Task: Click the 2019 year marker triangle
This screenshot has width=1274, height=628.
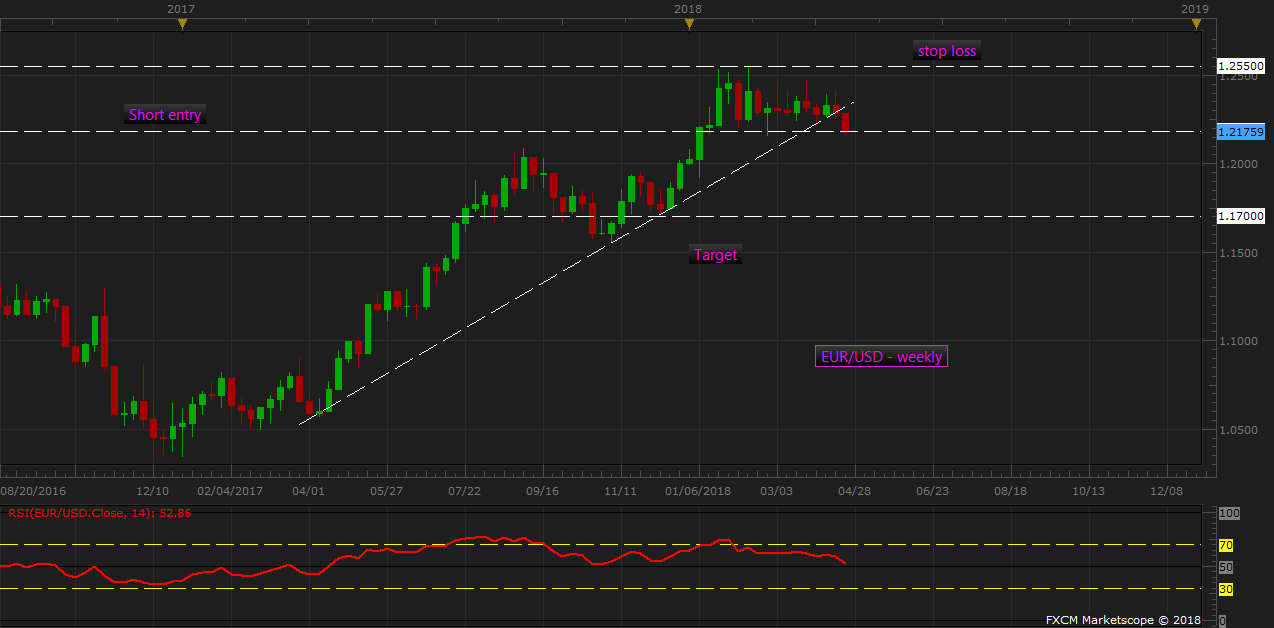Action: click(1196, 24)
